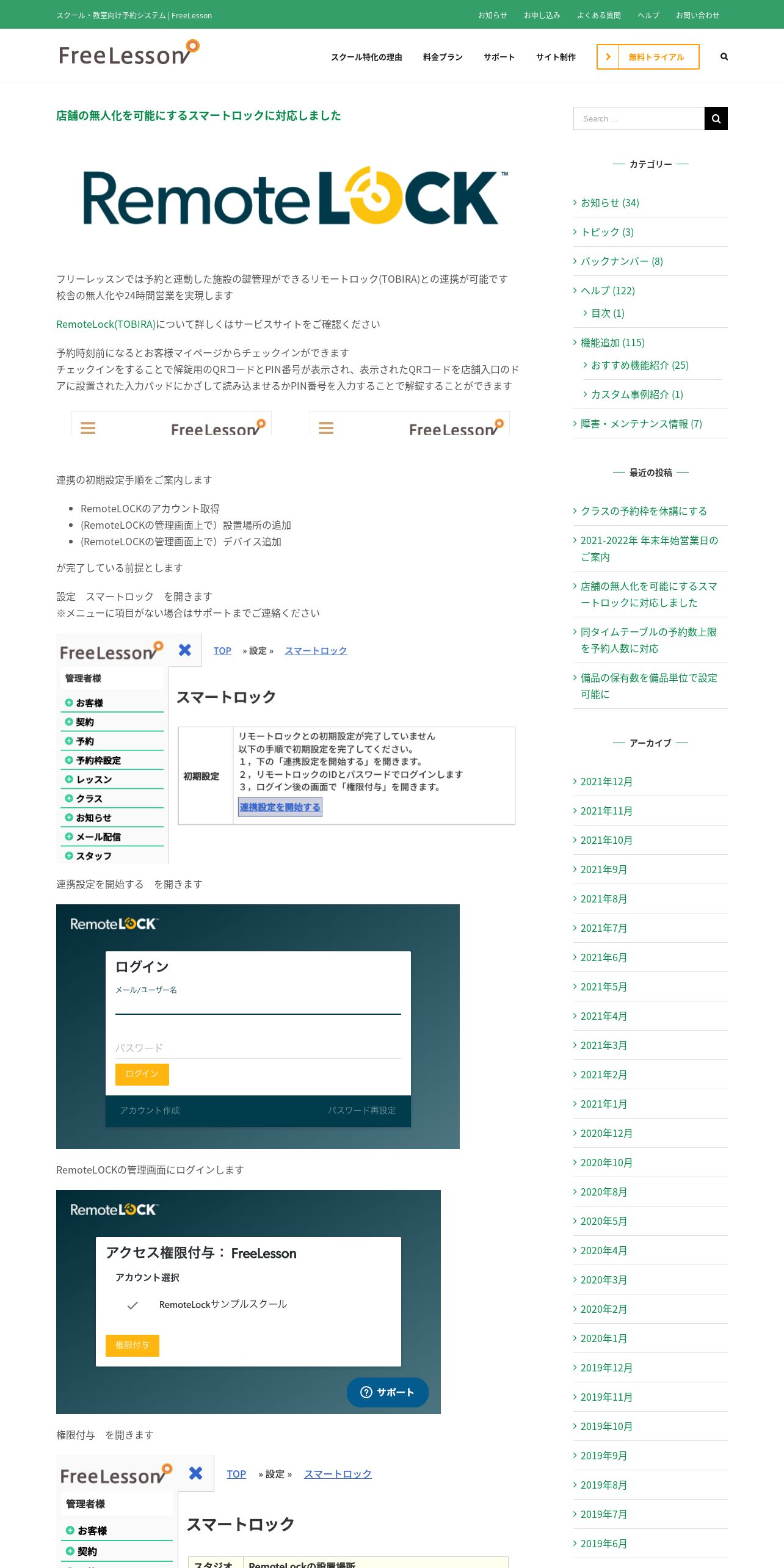This screenshot has height=1568, width=784.
Task: Click the header search magnifier icon
Action: pos(724,57)
